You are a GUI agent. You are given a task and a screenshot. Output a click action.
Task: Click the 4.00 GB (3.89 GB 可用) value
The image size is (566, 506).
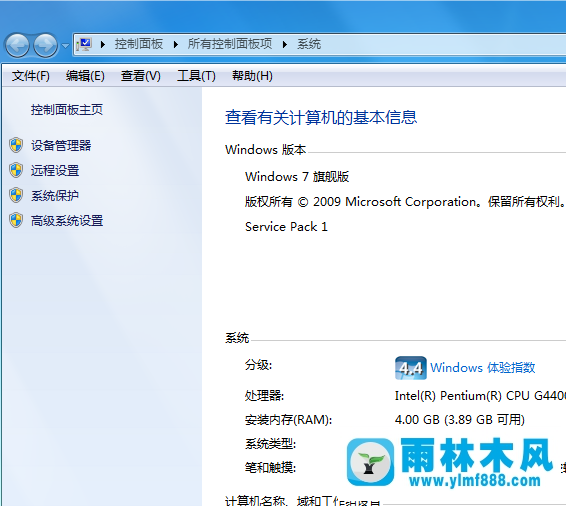coord(460,420)
